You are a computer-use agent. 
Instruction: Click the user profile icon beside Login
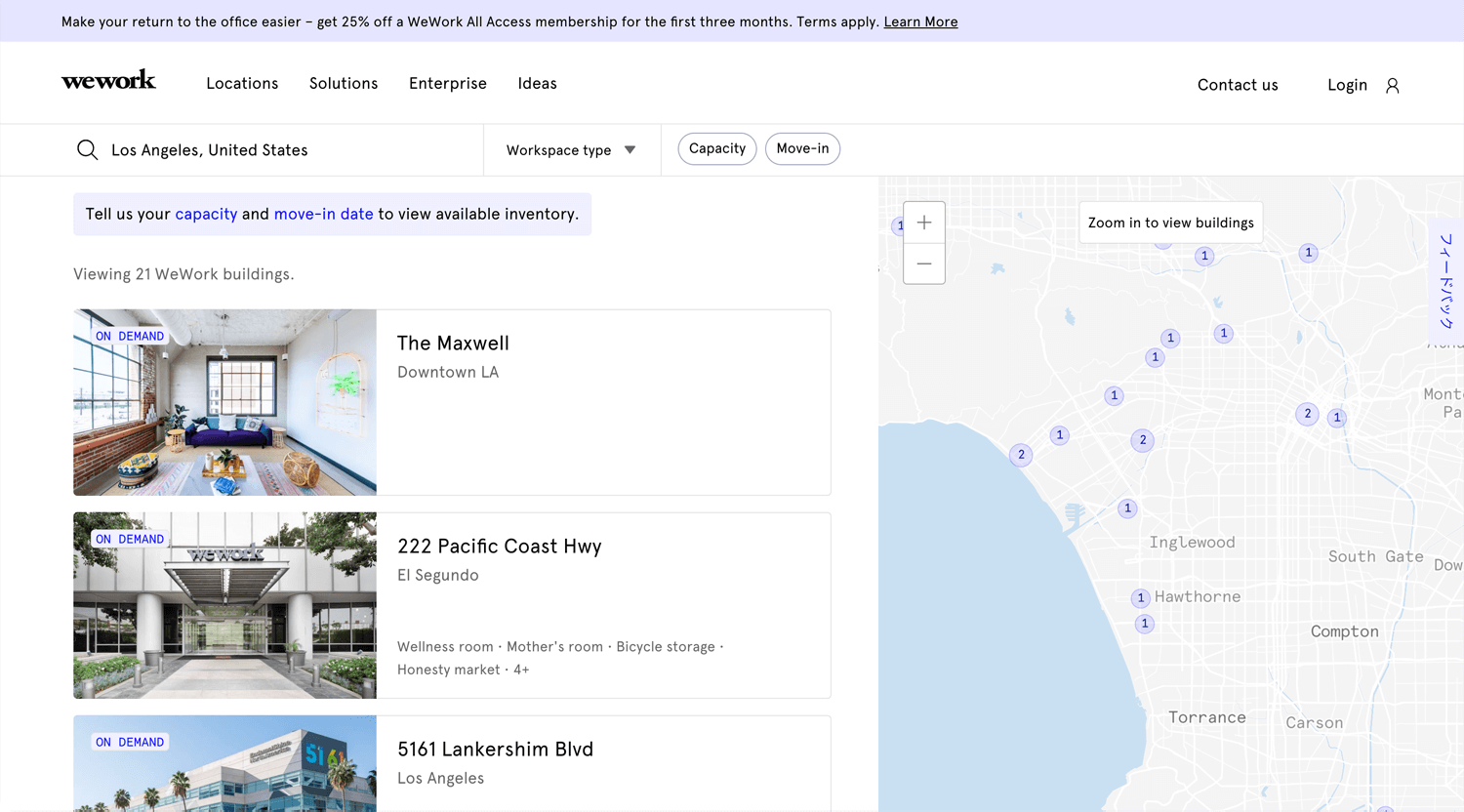pos(1393,86)
